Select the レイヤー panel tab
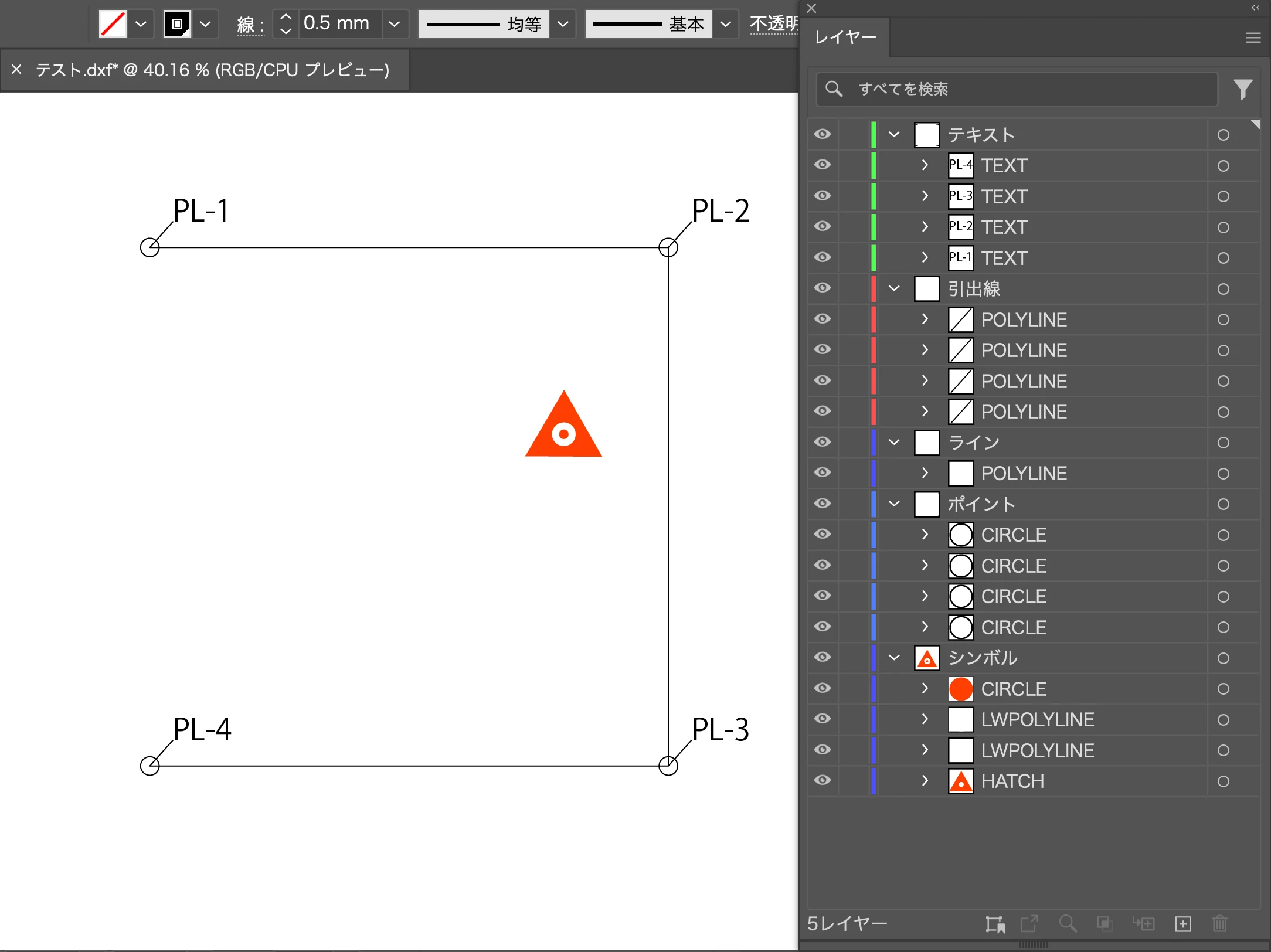The width and height of the screenshot is (1271, 952). [x=845, y=38]
